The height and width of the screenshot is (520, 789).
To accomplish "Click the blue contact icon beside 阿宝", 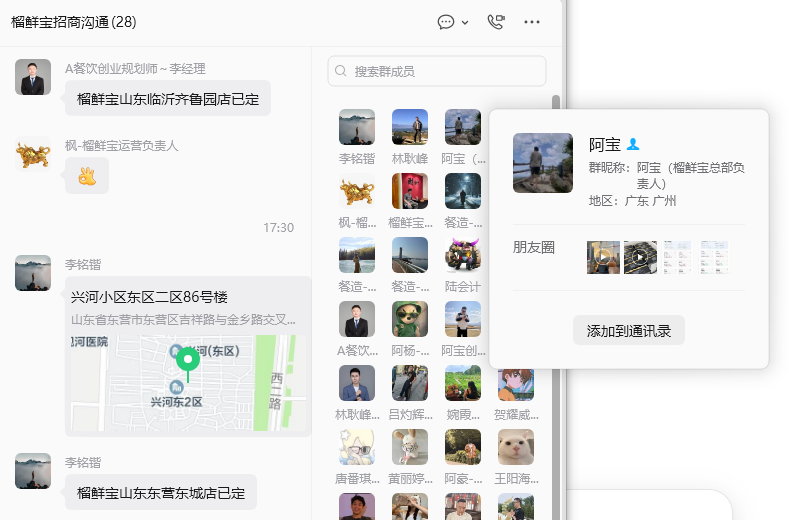I will coord(633,144).
